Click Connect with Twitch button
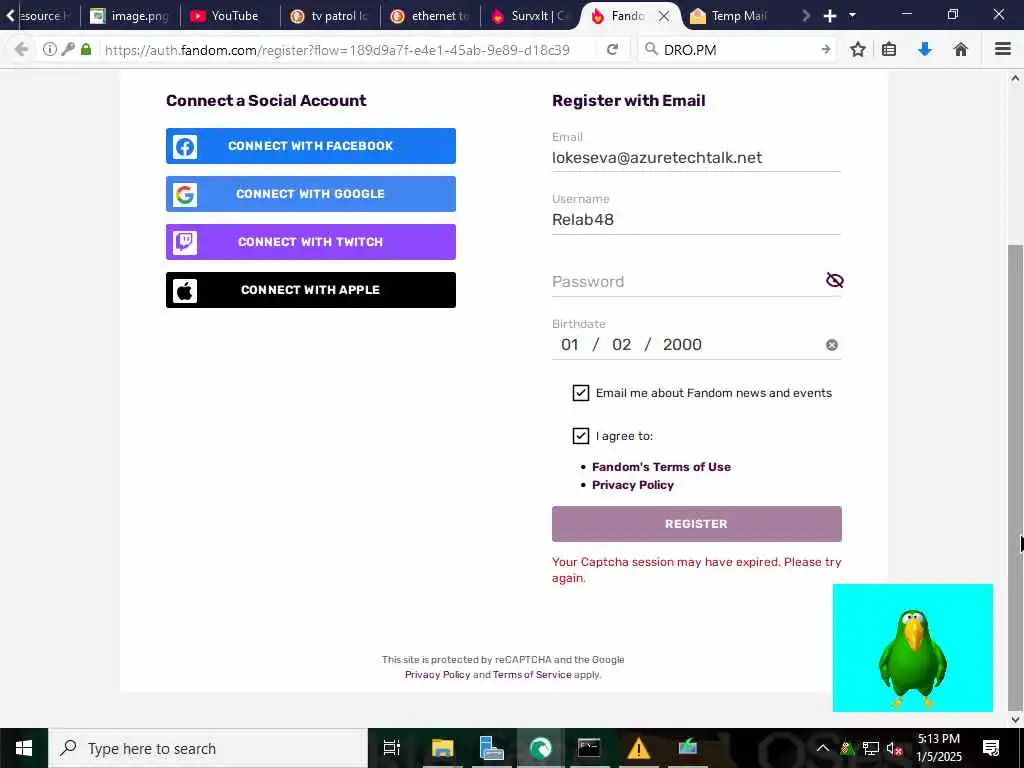Screen dimensions: 1024x768 pyautogui.click(x=311, y=242)
